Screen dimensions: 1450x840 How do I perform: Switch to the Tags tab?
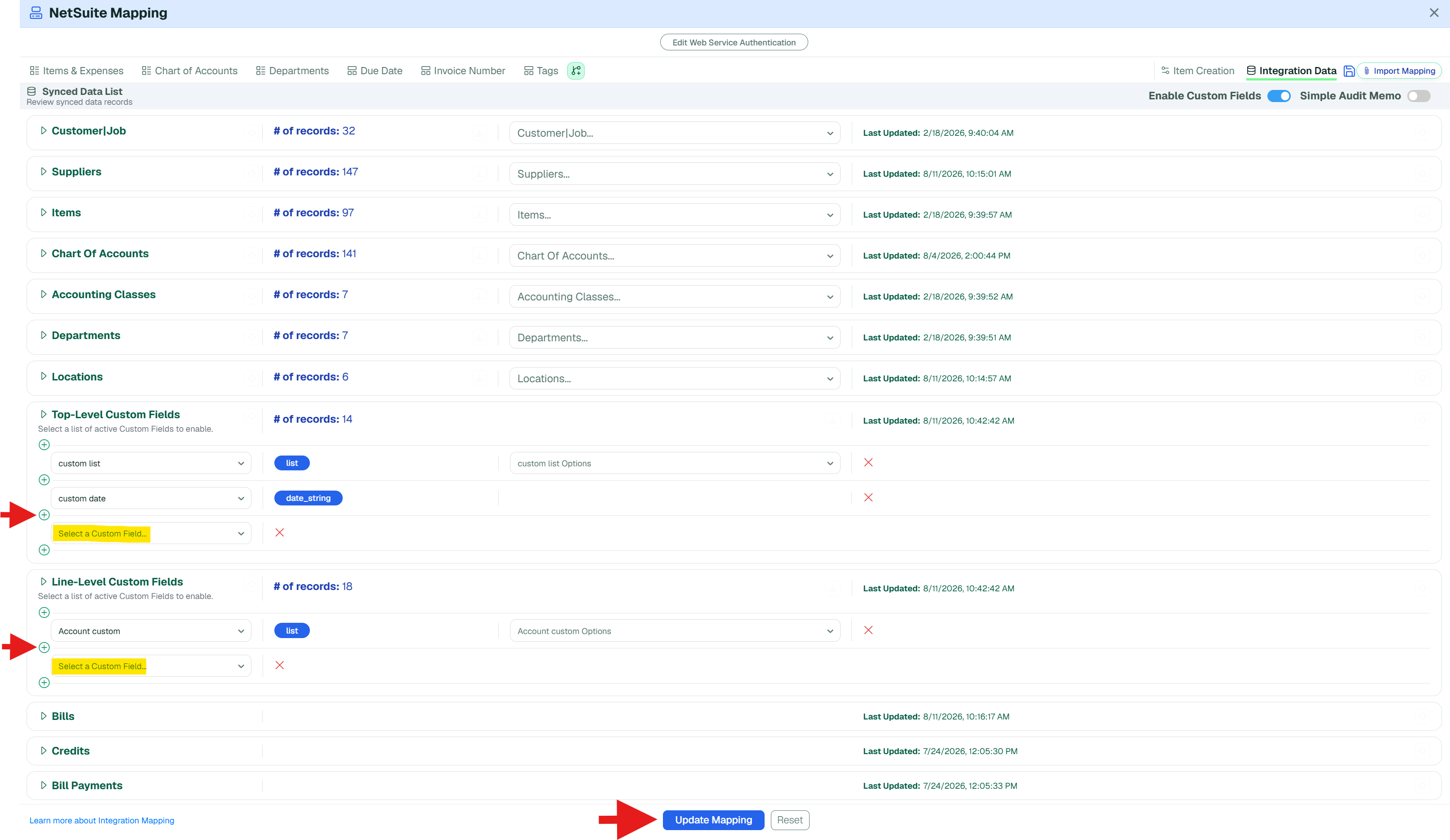(541, 71)
